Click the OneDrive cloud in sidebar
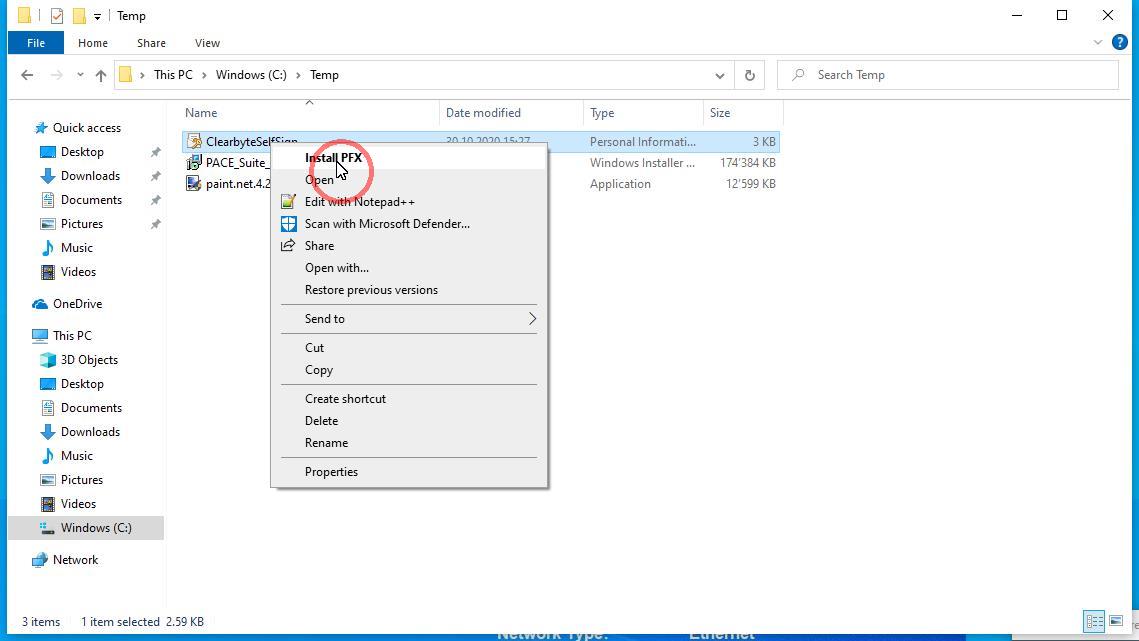Screen dimensions: 1139x641 click(x=77, y=304)
